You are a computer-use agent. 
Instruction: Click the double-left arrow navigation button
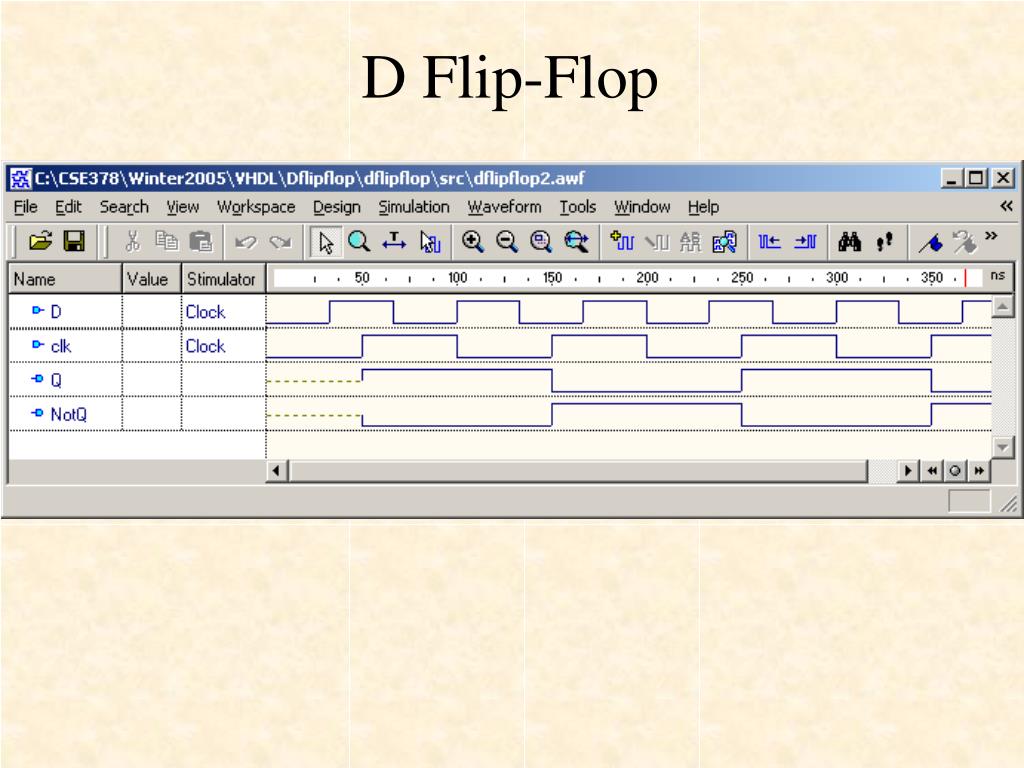click(x=932, y=470)
